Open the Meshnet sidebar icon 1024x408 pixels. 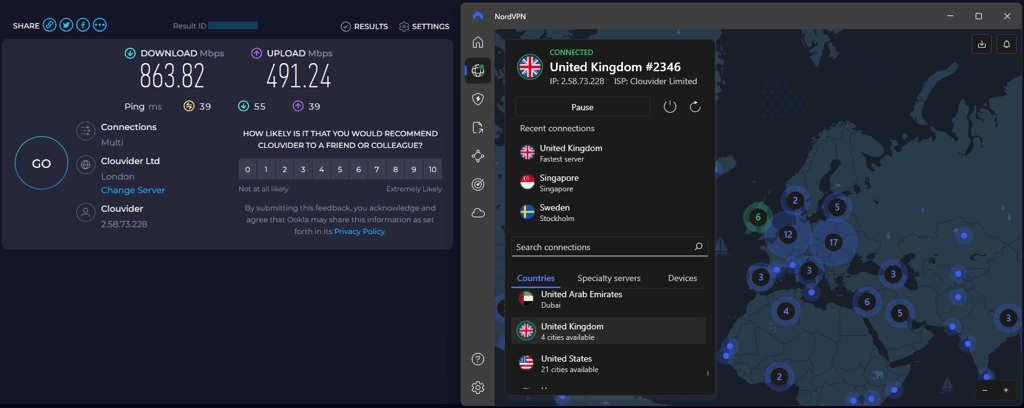click(478, 156)
